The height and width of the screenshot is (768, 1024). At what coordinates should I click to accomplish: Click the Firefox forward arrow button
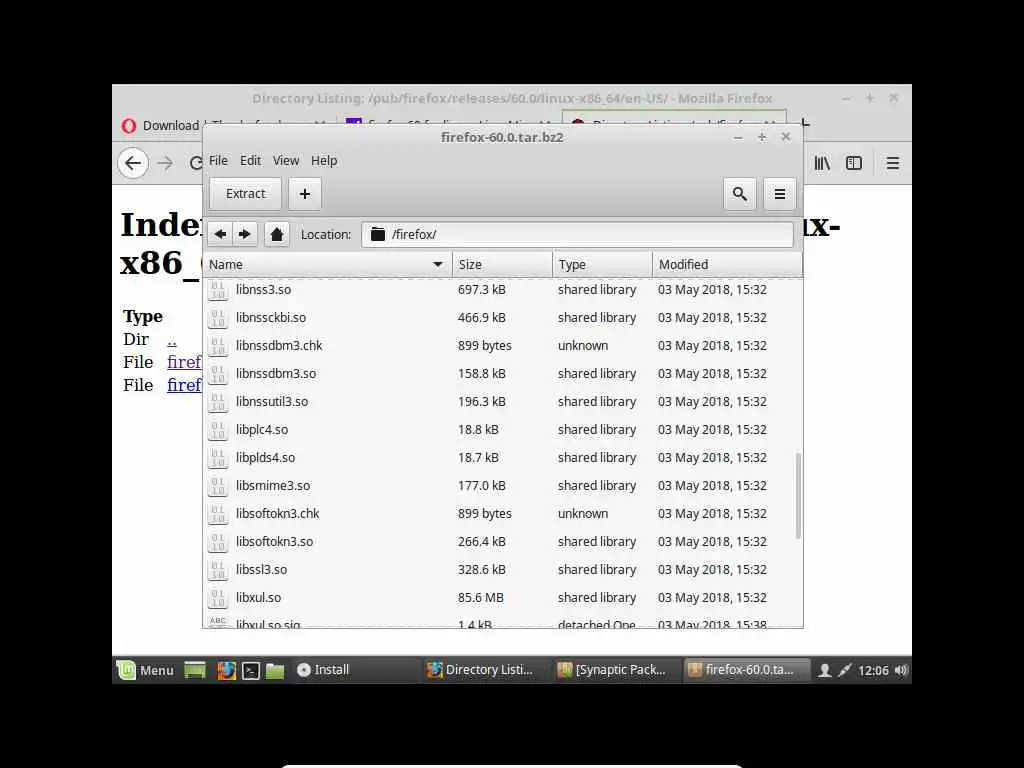165,163
